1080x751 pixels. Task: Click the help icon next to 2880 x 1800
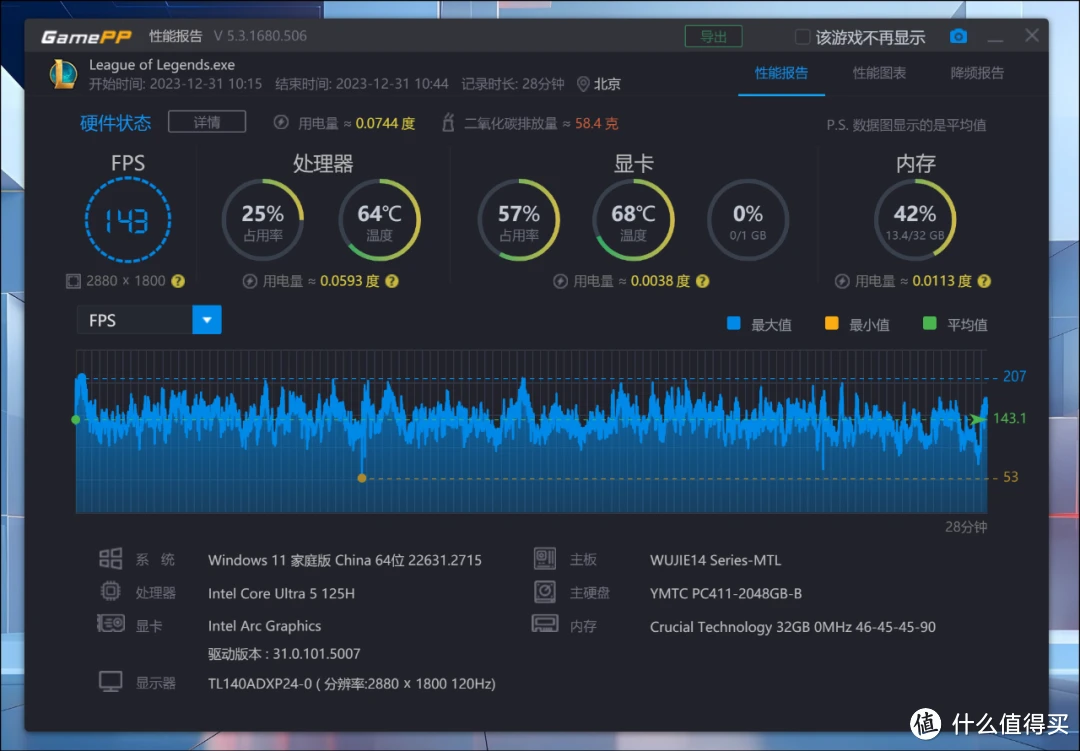tap(178, 281)
